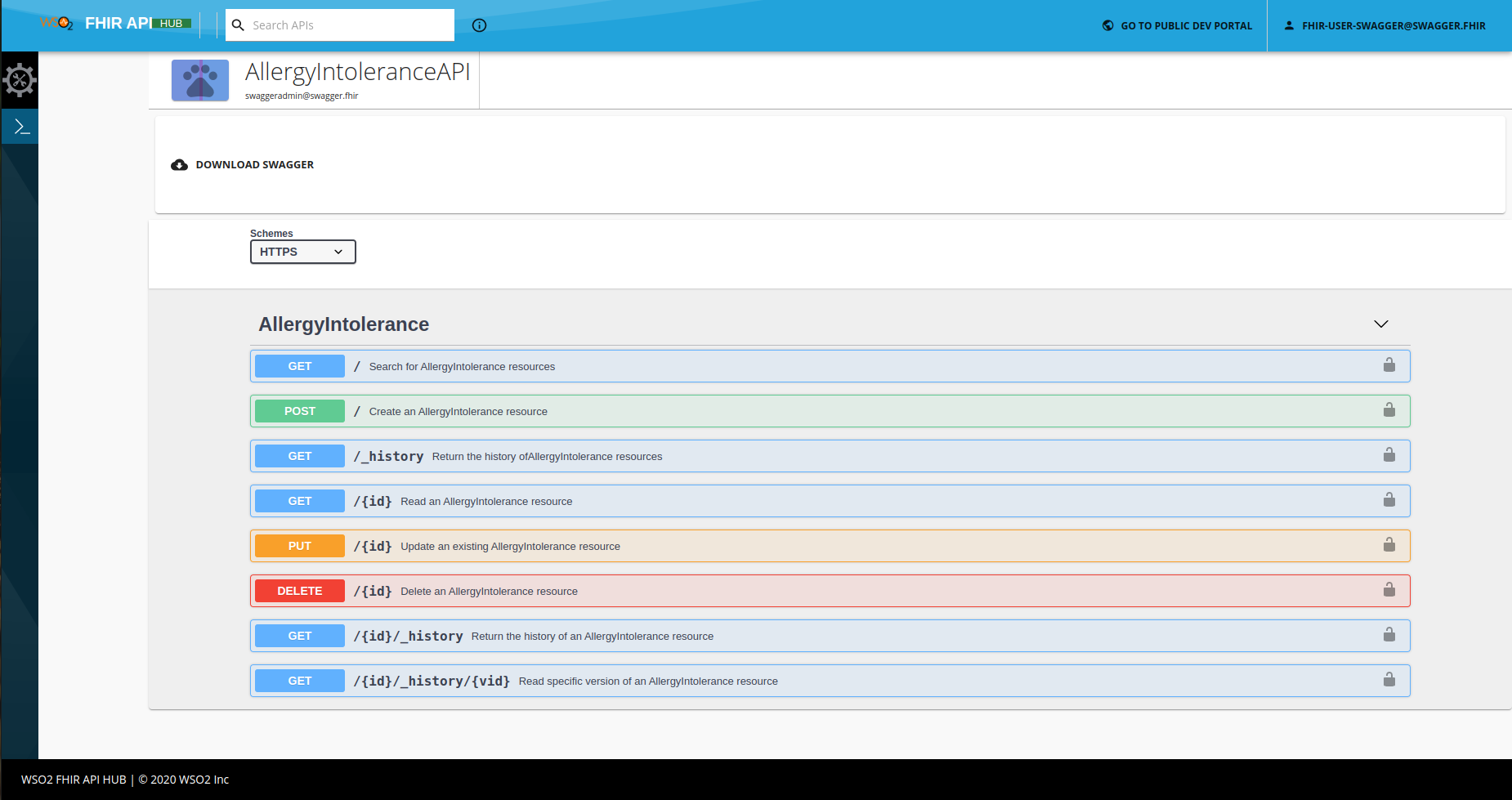This screenshot has height=800, width=1512.
Task: Click the AllergyIntoleranceAPI paw thumbnail
Action: [200, 80]
